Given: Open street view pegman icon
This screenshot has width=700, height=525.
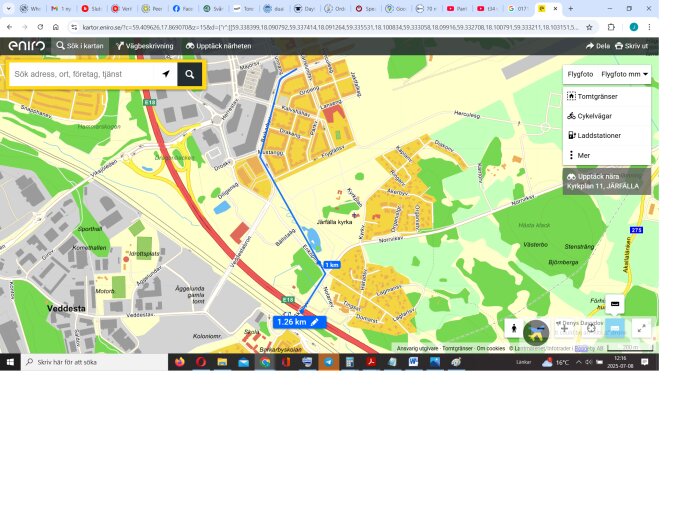Looking at the screenshot, I should 514,329.
